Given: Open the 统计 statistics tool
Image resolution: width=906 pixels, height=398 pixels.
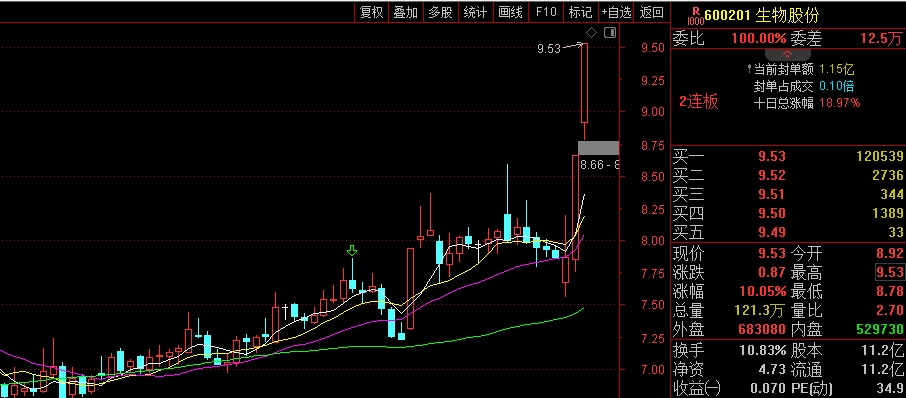Looking at the screenshot, I should point(476,12).
